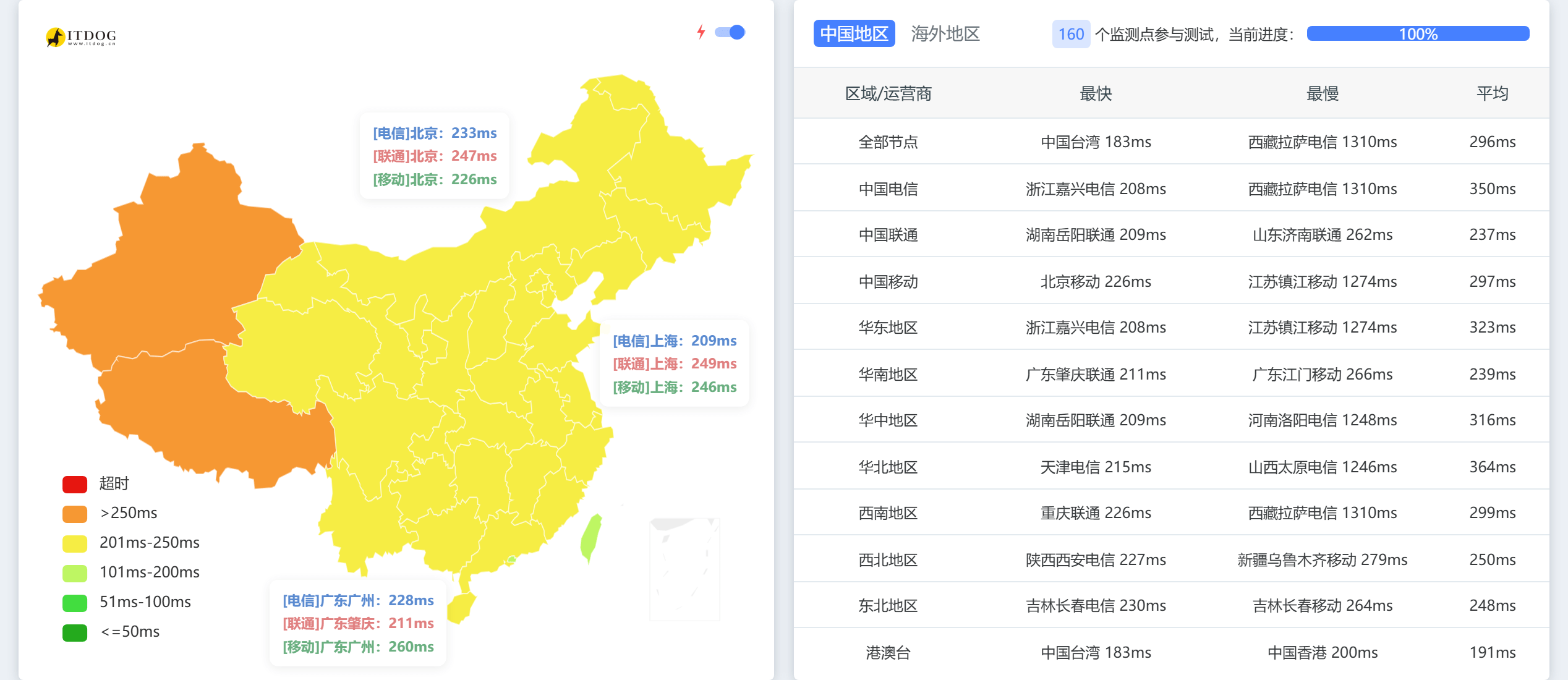Click the 江苏镇江移动 1274ms cell in 华东地区 row
Image resolution: width=1568 pixels, height=680 pixels.
click(x=1323, y=327)
